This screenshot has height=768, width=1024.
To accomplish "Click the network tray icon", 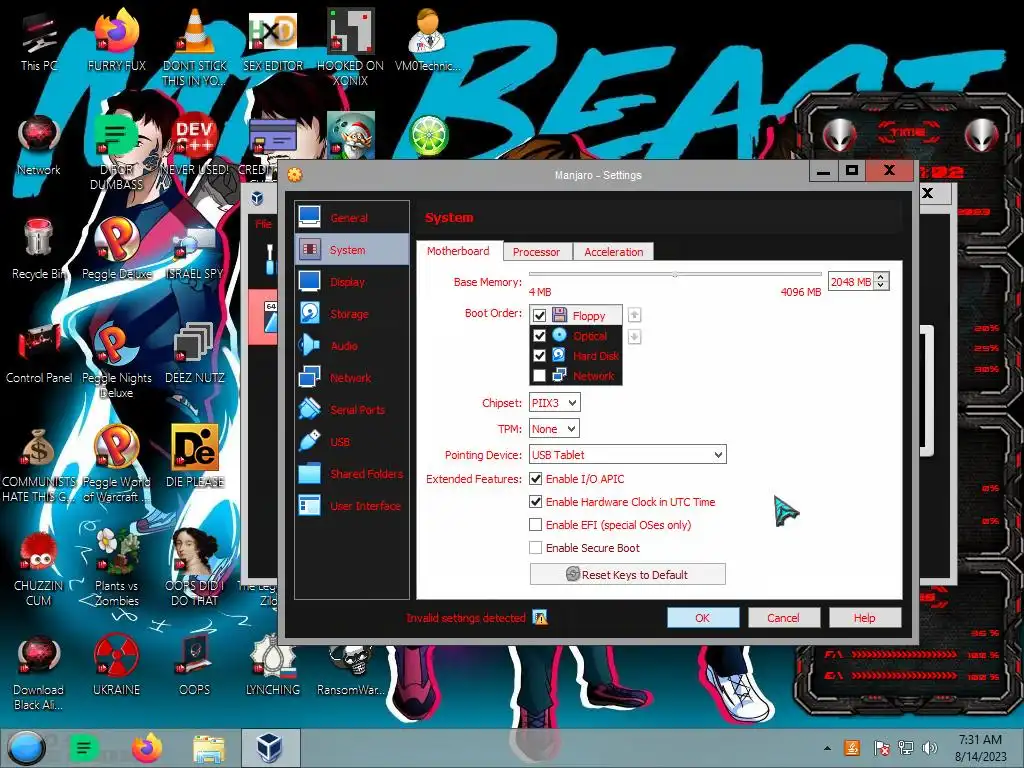I will click(905, 748).
